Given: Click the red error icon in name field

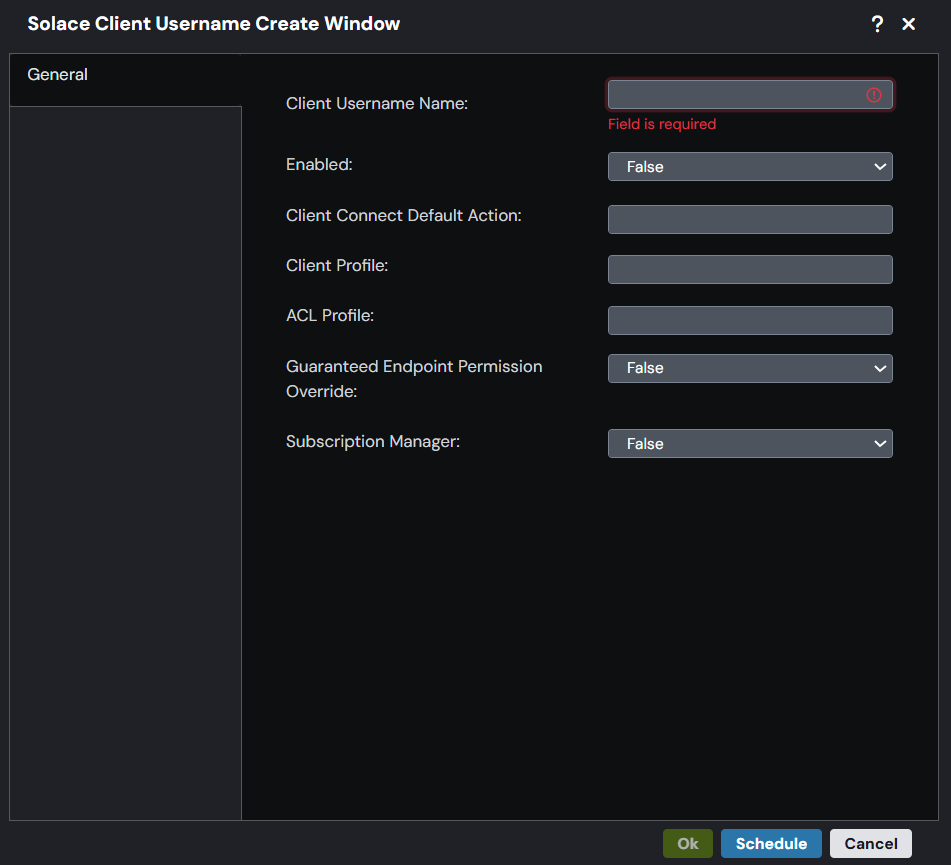Looking at the screenshot, I should (873, 95).
